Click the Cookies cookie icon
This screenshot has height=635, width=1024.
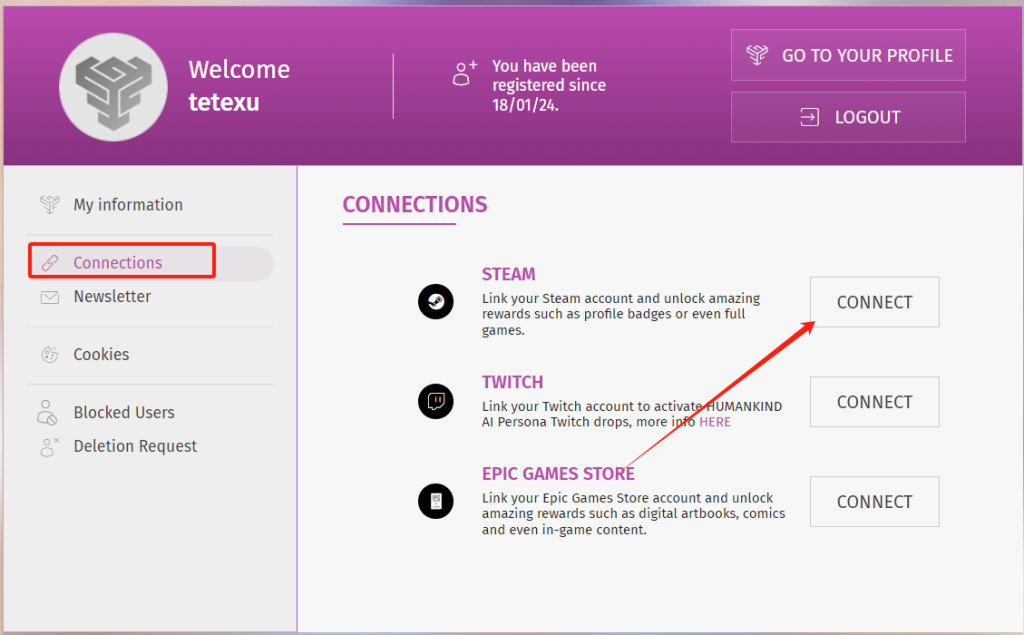[50, 355]
